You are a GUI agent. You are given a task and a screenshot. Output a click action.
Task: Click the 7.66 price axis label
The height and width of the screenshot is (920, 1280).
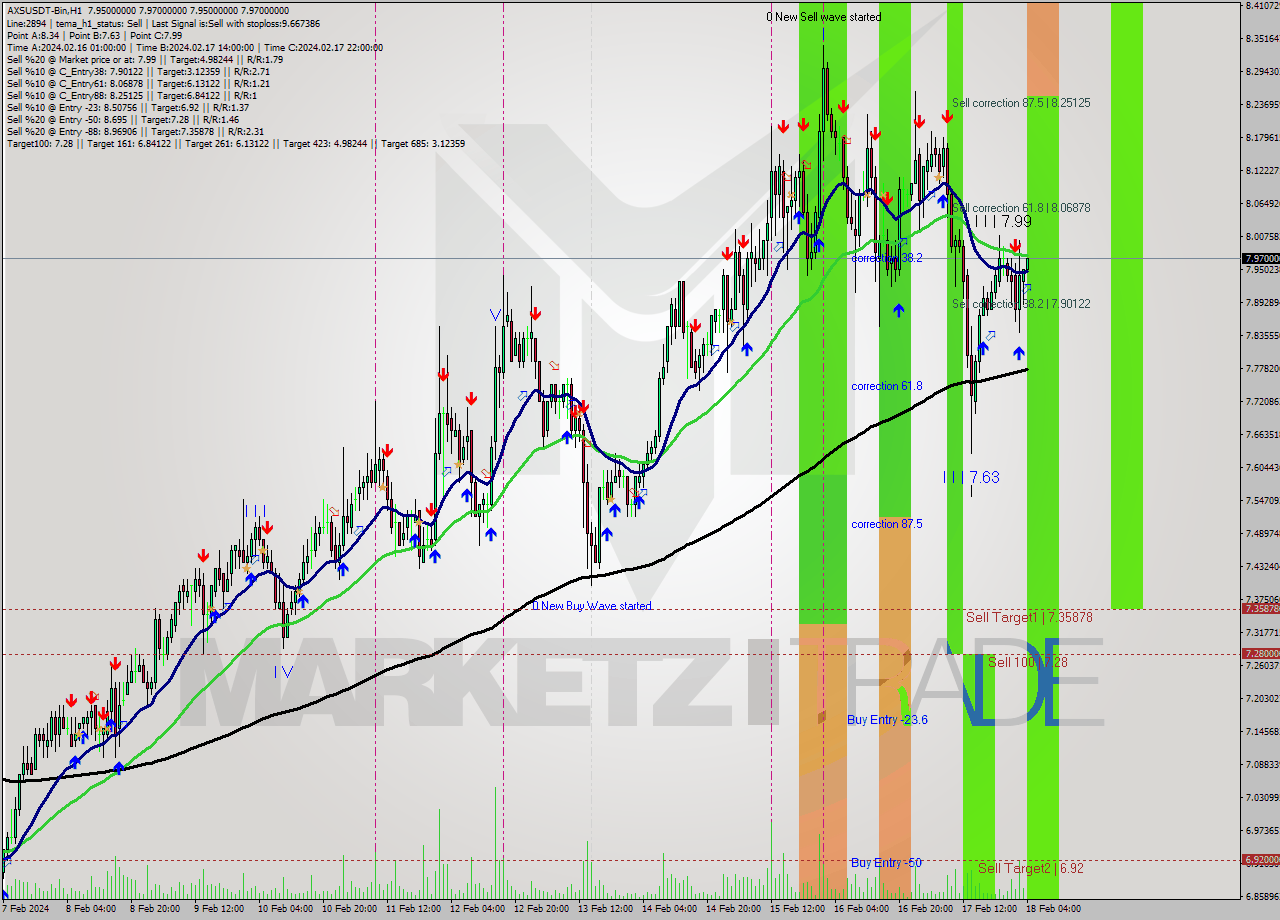point(1262,434)
